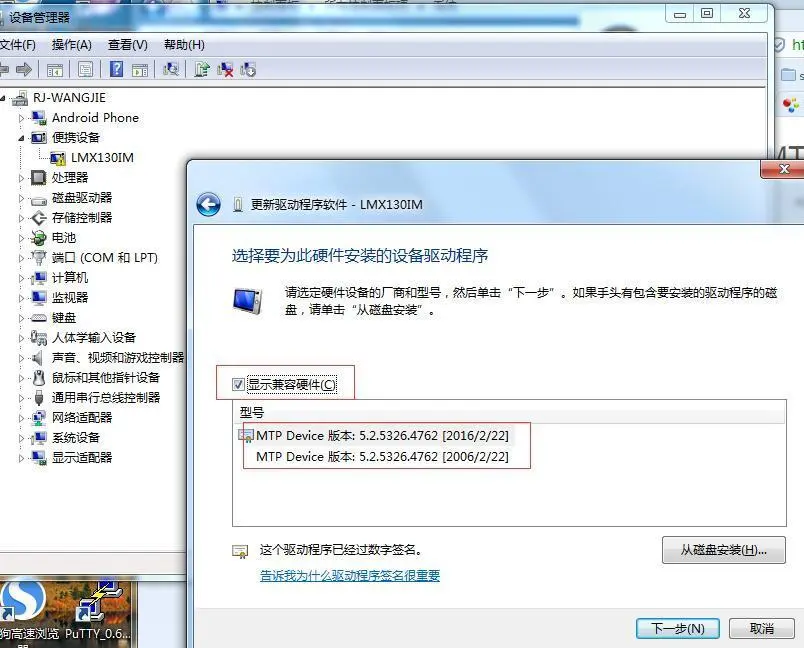
Task: Click the update driver software toolbar icon
Action: click(x=201, y=69)
